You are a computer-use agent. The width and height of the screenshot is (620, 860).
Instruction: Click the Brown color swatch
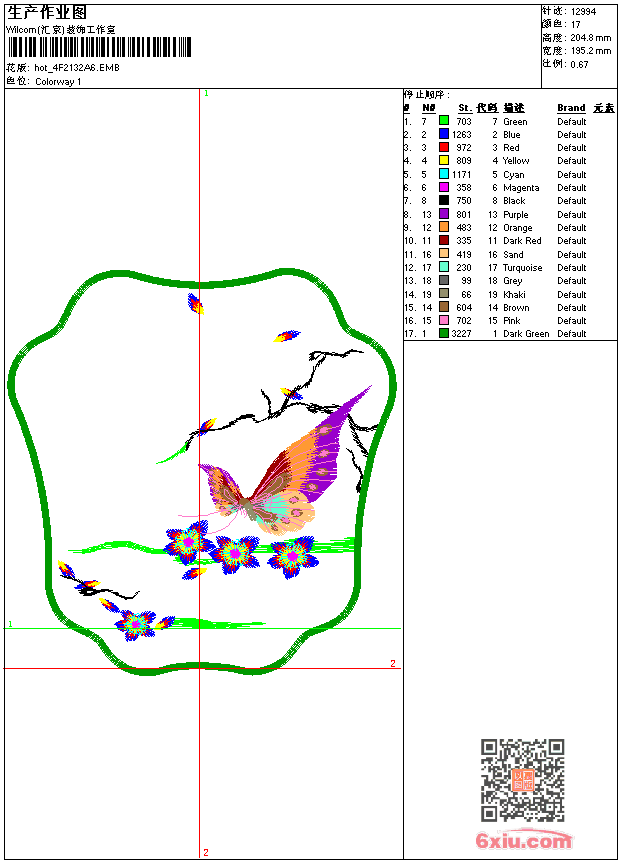click(x=444, y=307)
